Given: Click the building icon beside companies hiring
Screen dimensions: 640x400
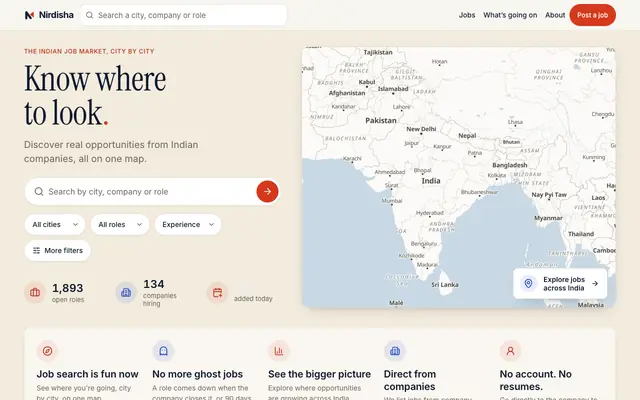Looking at the screenshot, I should pyautogui.click(x=126, y=292).
